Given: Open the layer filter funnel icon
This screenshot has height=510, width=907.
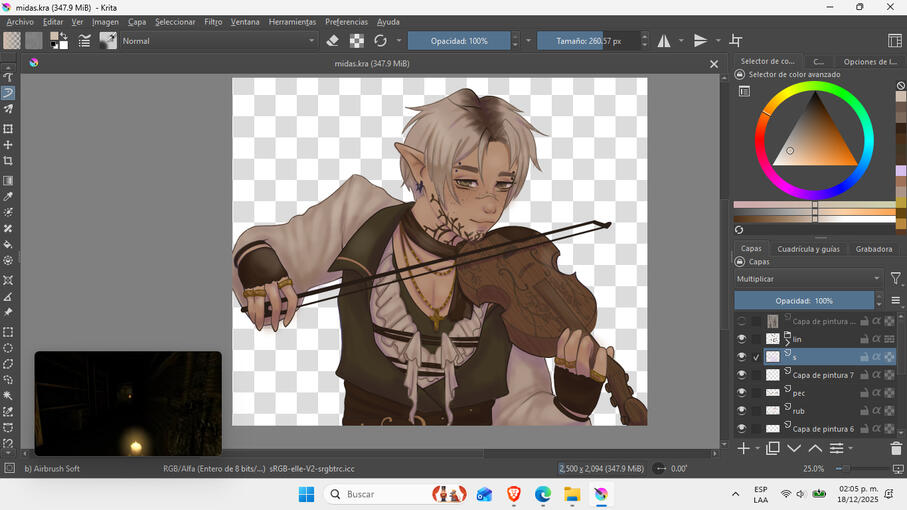Looking at the screenshot, I should (x=895, y=279).
